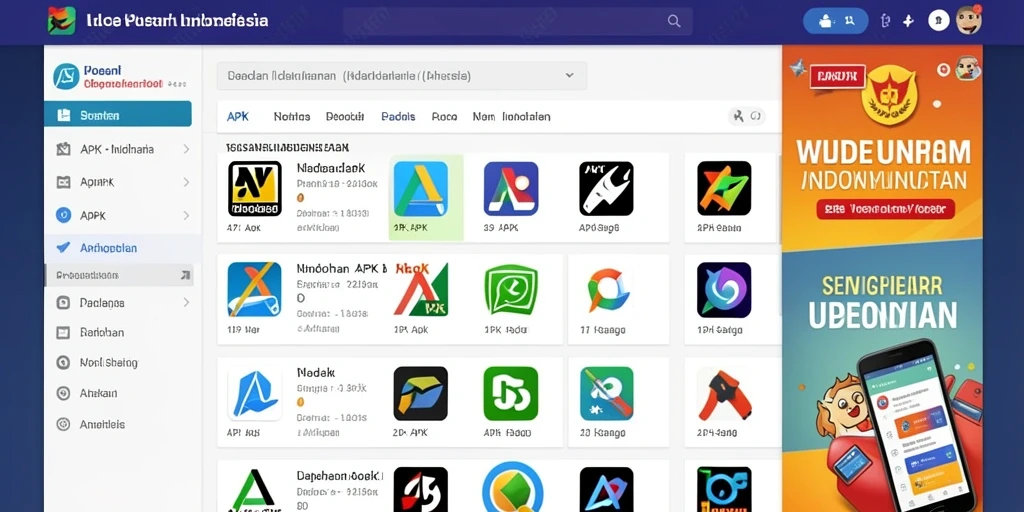Switch to the Roce tab
1024x512 pixels.
[x=444, y=117]
